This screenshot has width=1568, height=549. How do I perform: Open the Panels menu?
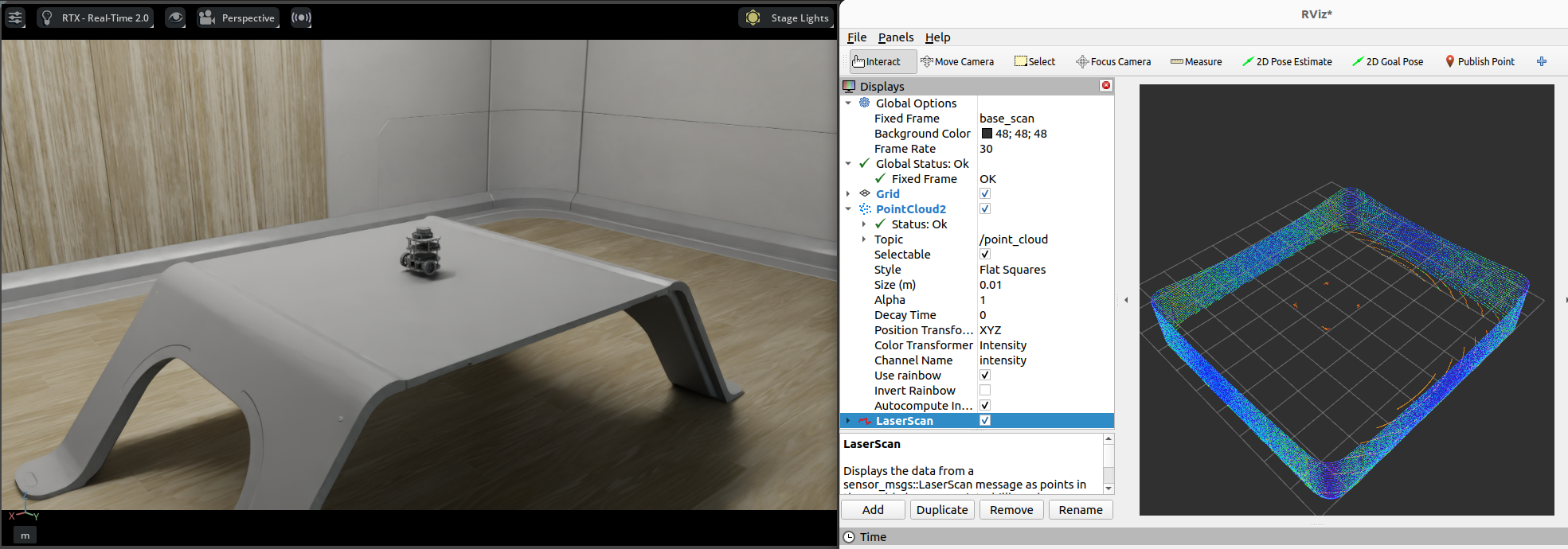point(895,37)
